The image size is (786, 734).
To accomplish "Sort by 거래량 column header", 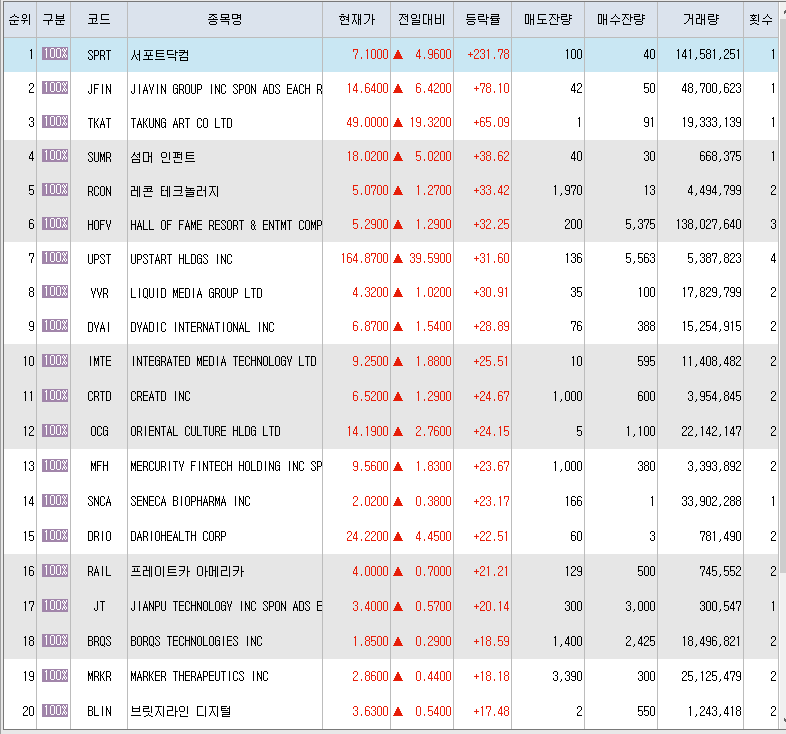I will pyautogui.click(x=700, y=20).
